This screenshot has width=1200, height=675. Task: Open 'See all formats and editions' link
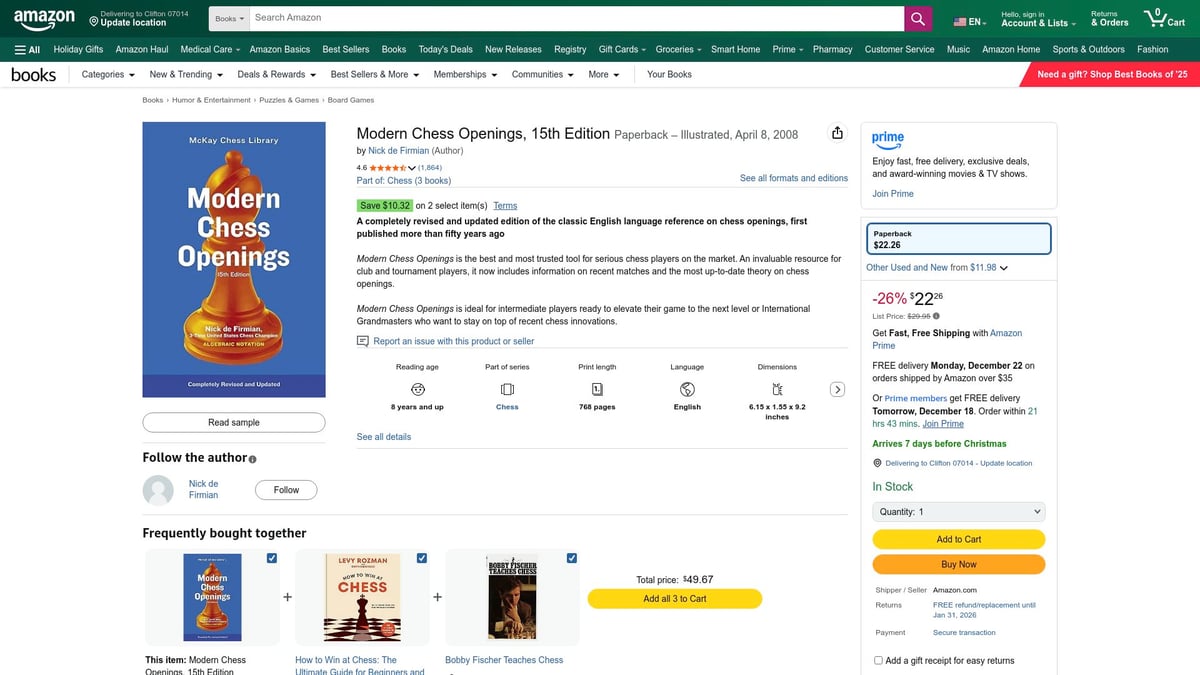(793, 177)
